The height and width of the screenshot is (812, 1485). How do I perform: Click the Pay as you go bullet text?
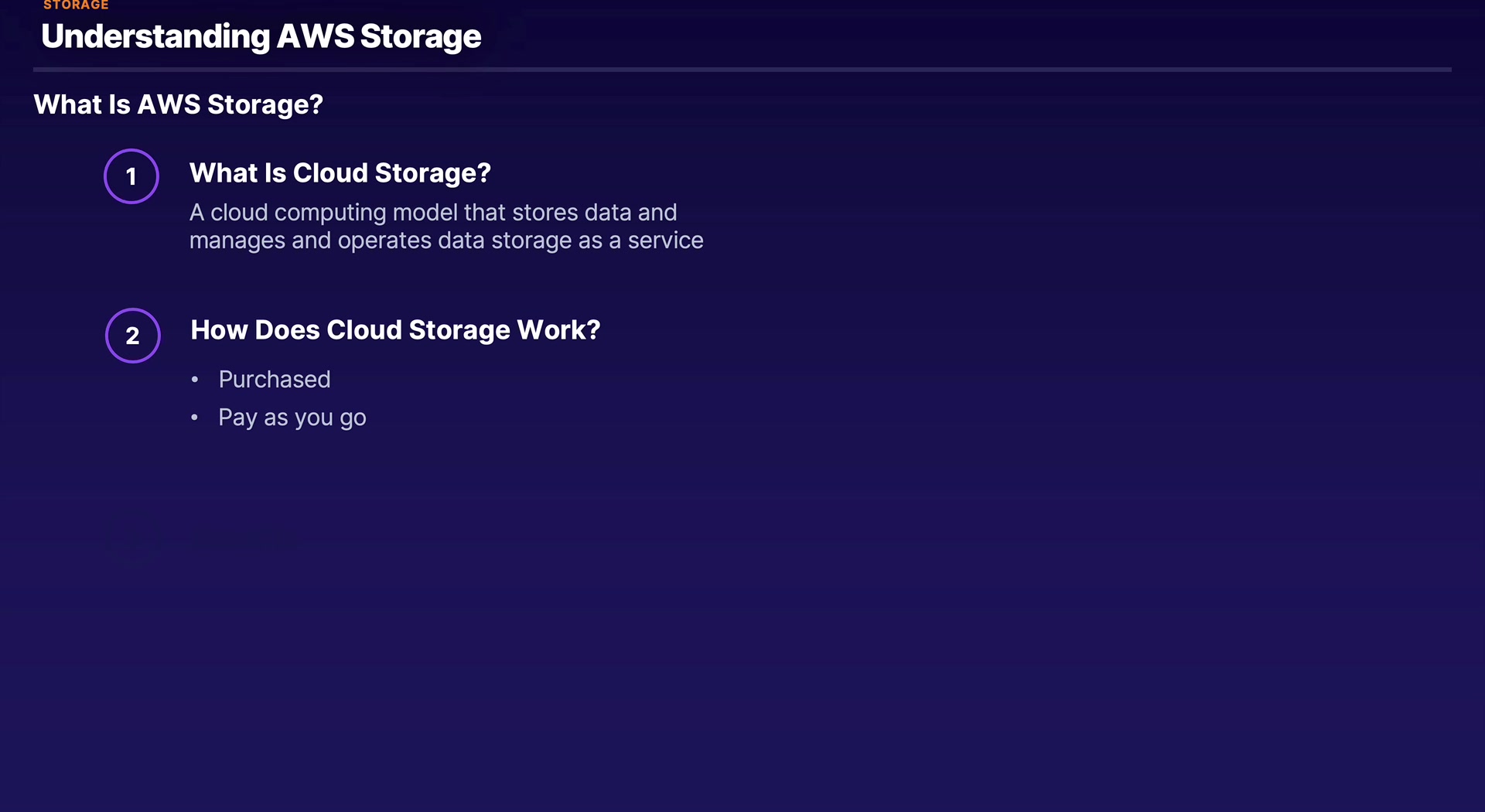click(292, 418)
